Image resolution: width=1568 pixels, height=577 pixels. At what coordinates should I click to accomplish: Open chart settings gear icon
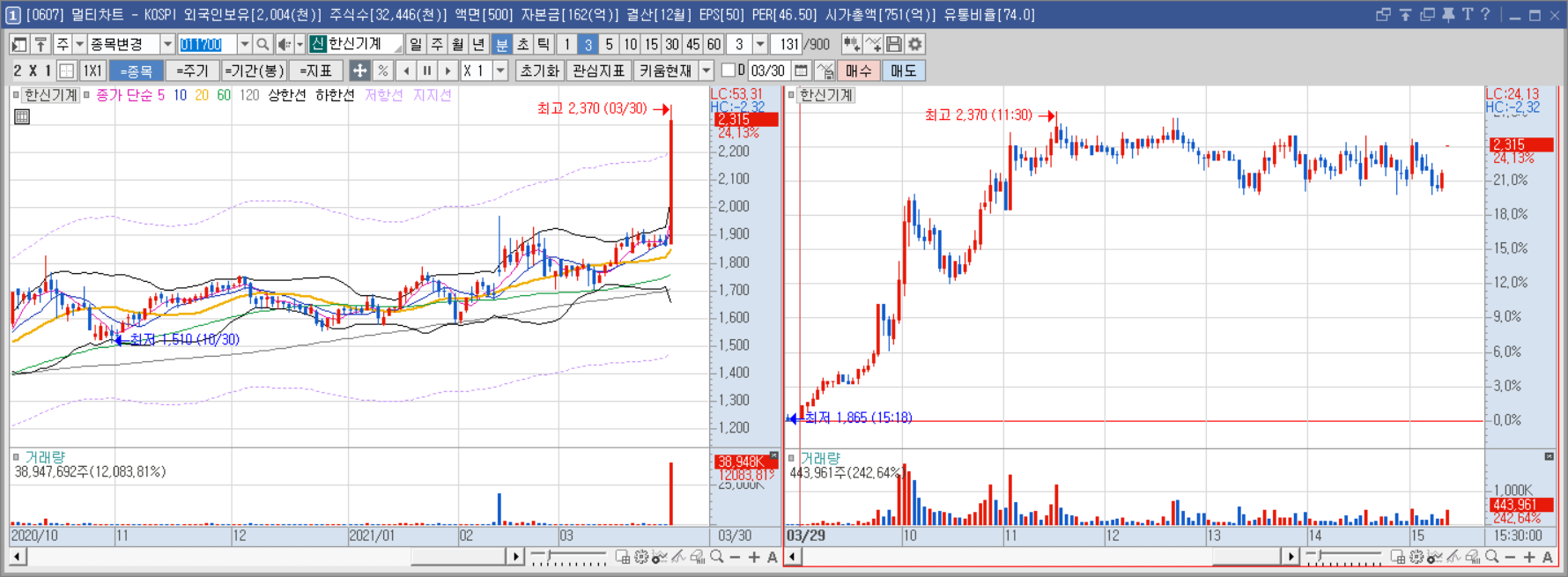[915, 44]
